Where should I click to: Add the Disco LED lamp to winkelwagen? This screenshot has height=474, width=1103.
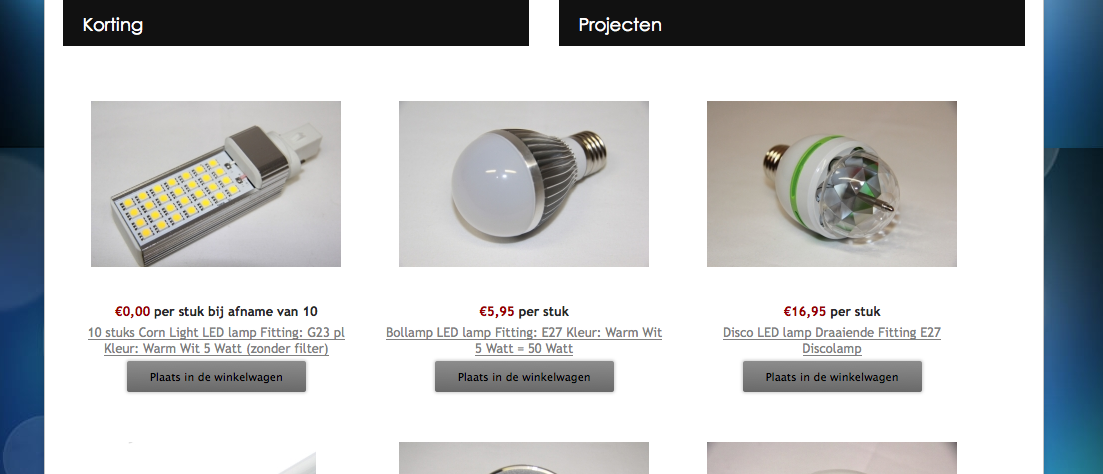tap(832, 377)
